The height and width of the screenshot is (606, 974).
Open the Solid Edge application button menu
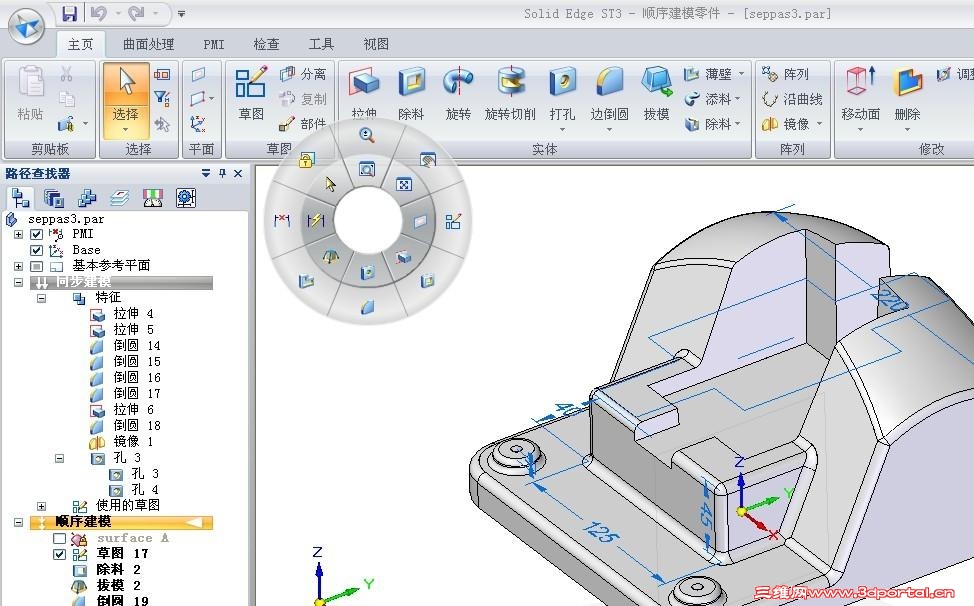tap(26, 24)
